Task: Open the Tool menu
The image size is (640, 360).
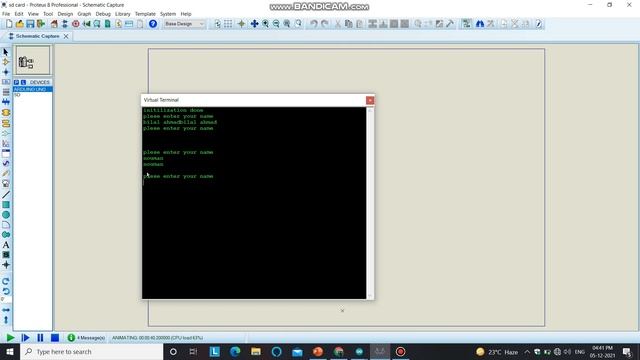Action: tap(48, 14)
